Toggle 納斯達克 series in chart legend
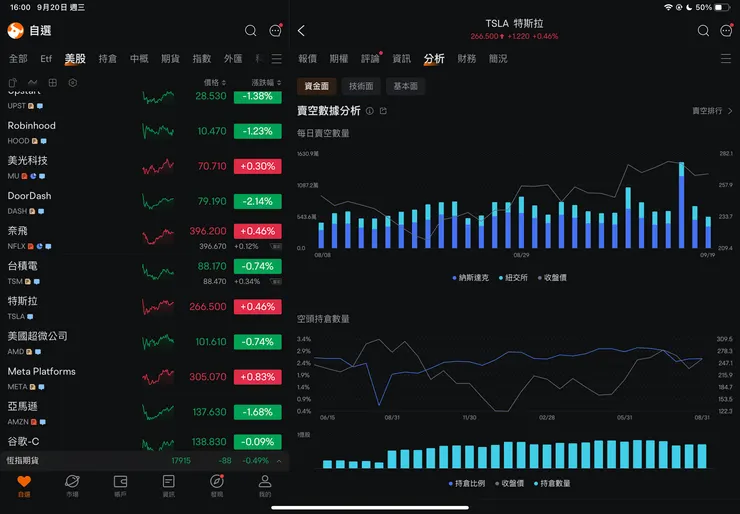The width and height of the screenshot is (740, 514). click(470, 278)
